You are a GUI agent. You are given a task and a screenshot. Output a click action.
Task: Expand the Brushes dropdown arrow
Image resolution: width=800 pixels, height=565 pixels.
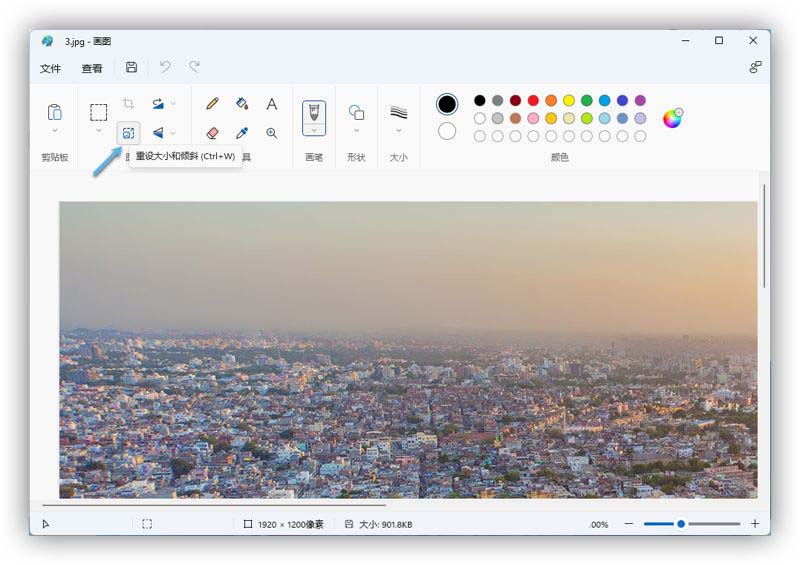314,129
